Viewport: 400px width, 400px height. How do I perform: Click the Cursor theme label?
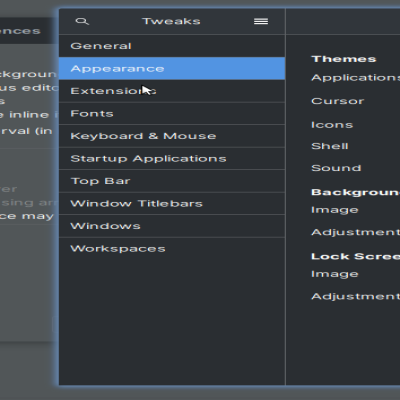point(338,101)
